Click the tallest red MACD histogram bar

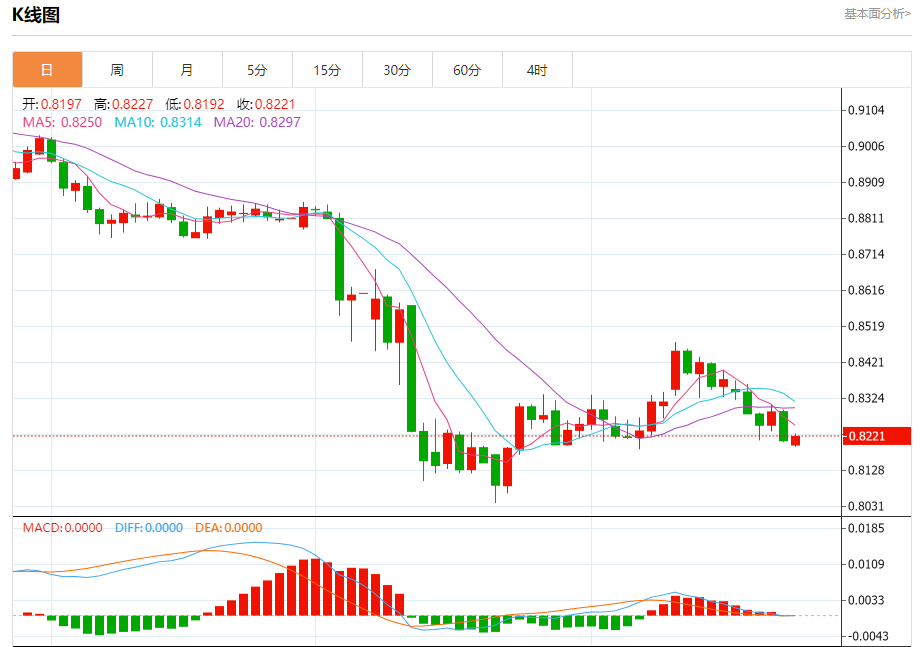click(x=316, y=587)
